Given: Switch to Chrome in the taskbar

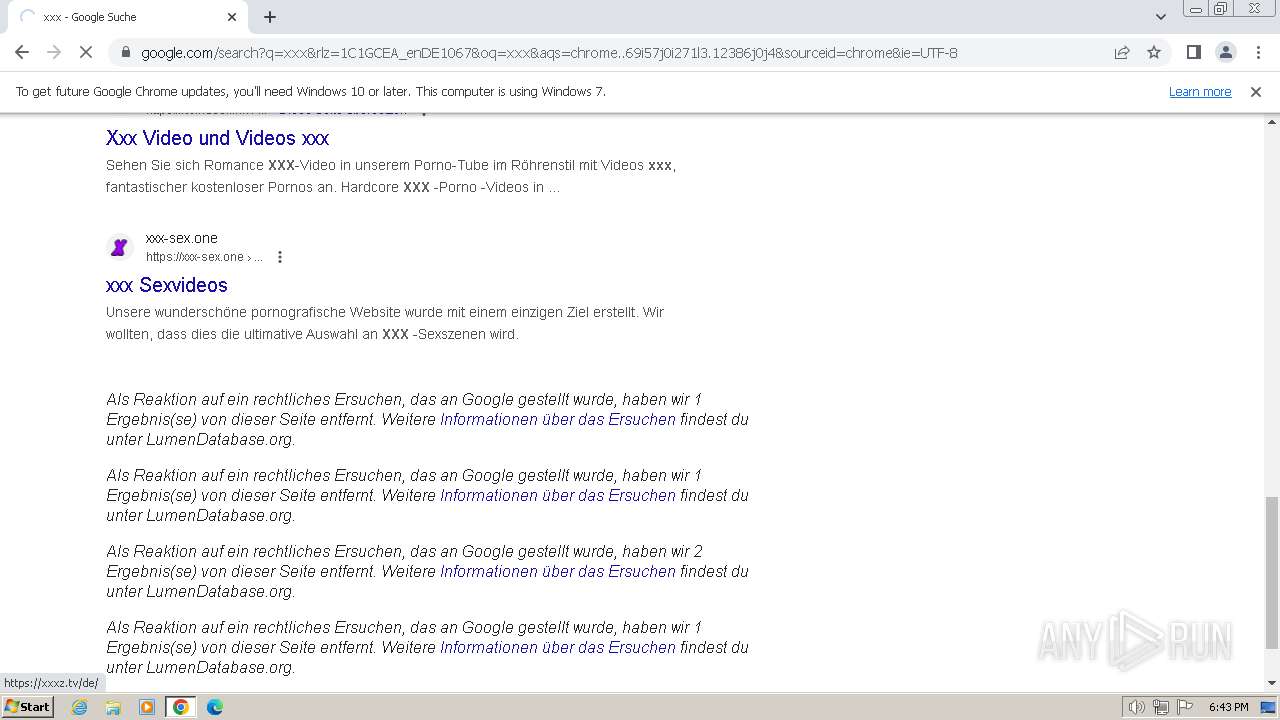Looking at the screenshot, I should [x=181, y=707].
